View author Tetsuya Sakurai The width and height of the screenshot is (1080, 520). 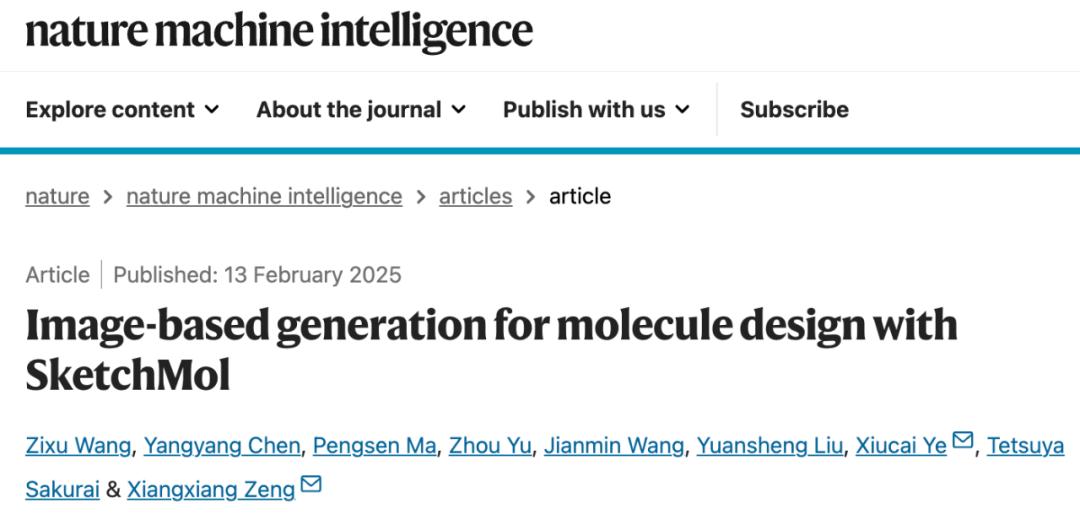1025,445
